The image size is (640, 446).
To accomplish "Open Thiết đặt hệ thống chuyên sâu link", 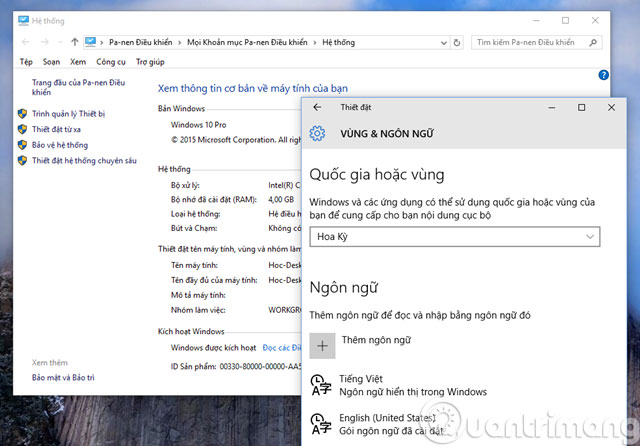I will (x=84, y=161).
